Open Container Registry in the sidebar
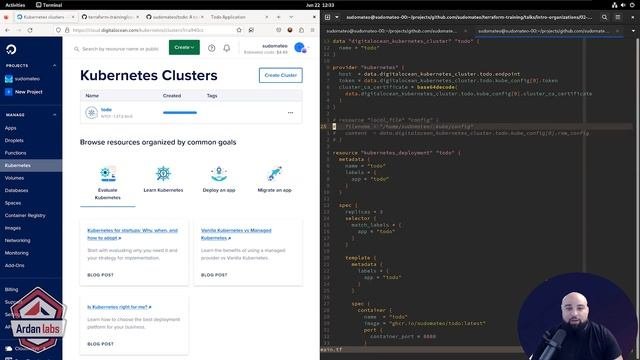 [25, 216]
